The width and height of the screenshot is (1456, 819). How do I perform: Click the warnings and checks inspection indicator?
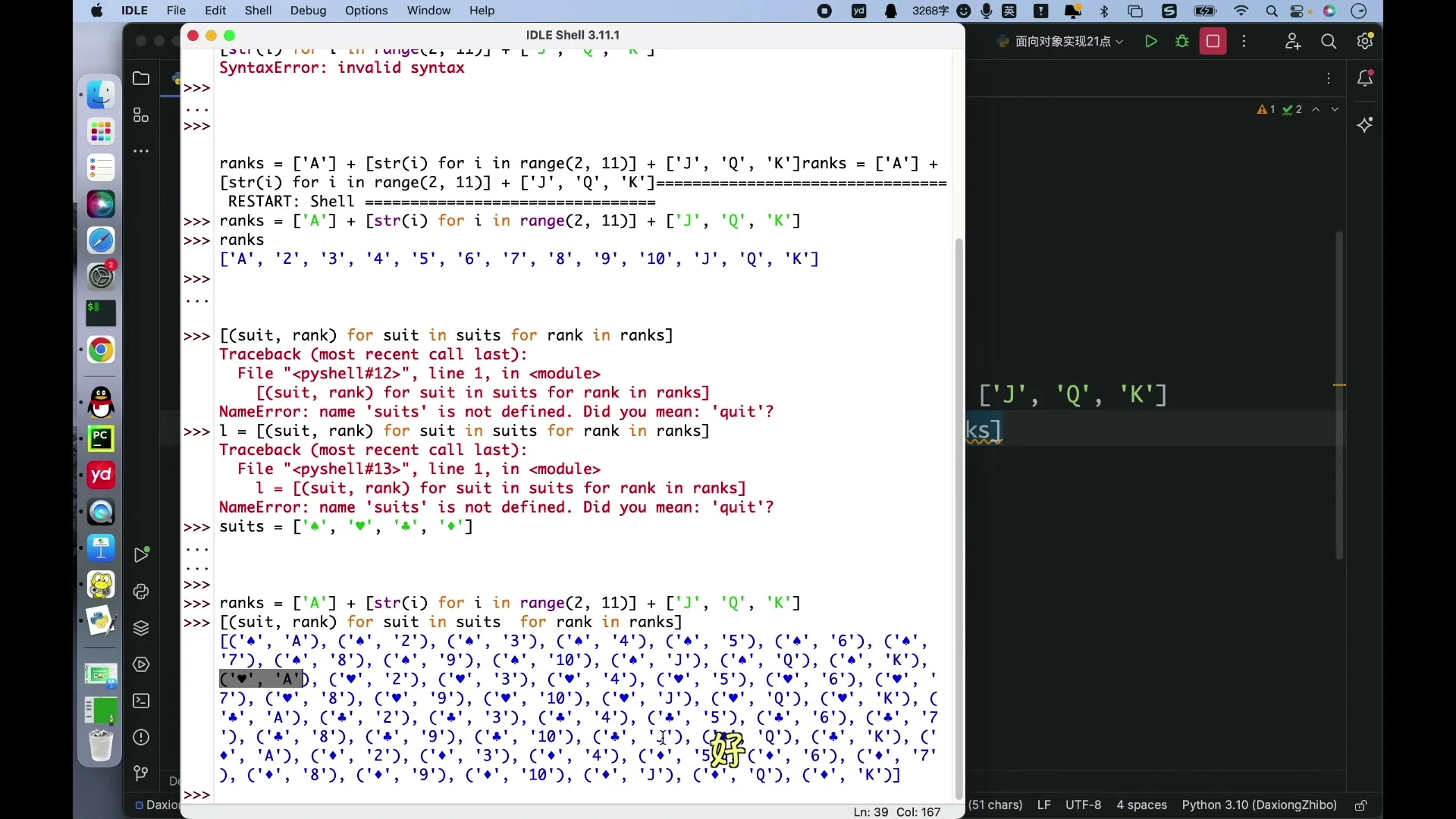pyautogui.click(x=1279, y=109)
